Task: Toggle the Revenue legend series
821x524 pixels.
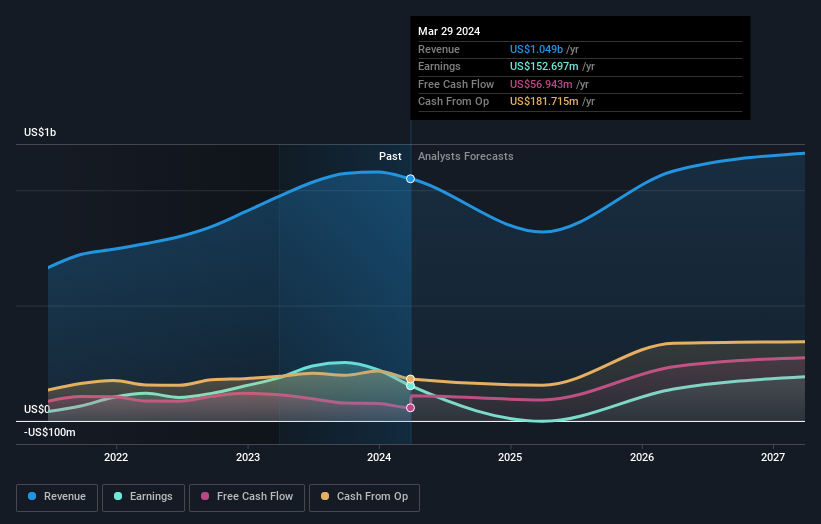Action: coord(57,497)
